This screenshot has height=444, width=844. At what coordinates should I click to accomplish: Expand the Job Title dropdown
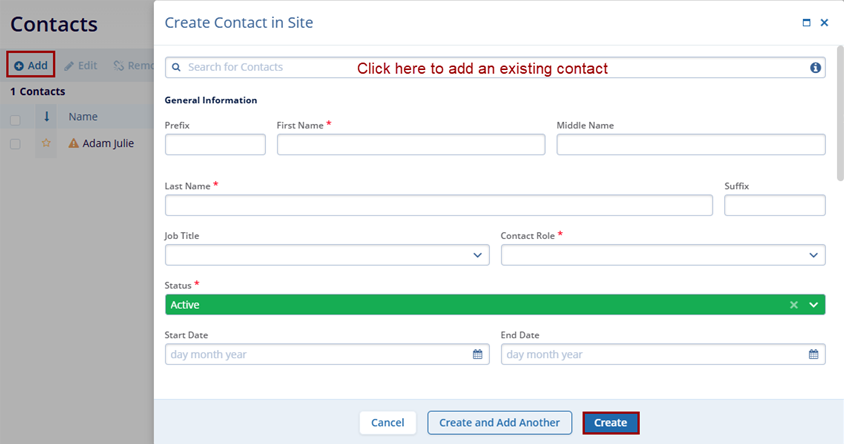[x=477, y=255]
